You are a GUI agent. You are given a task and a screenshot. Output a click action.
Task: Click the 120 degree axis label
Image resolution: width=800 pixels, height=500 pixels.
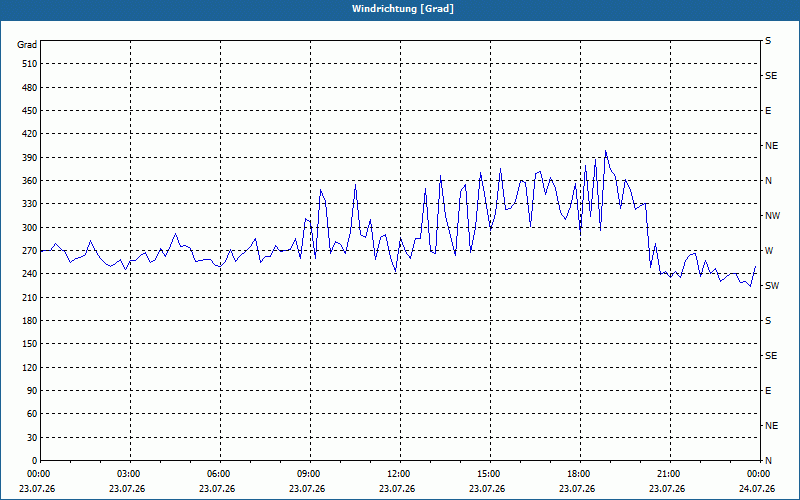tap(30, 367)
